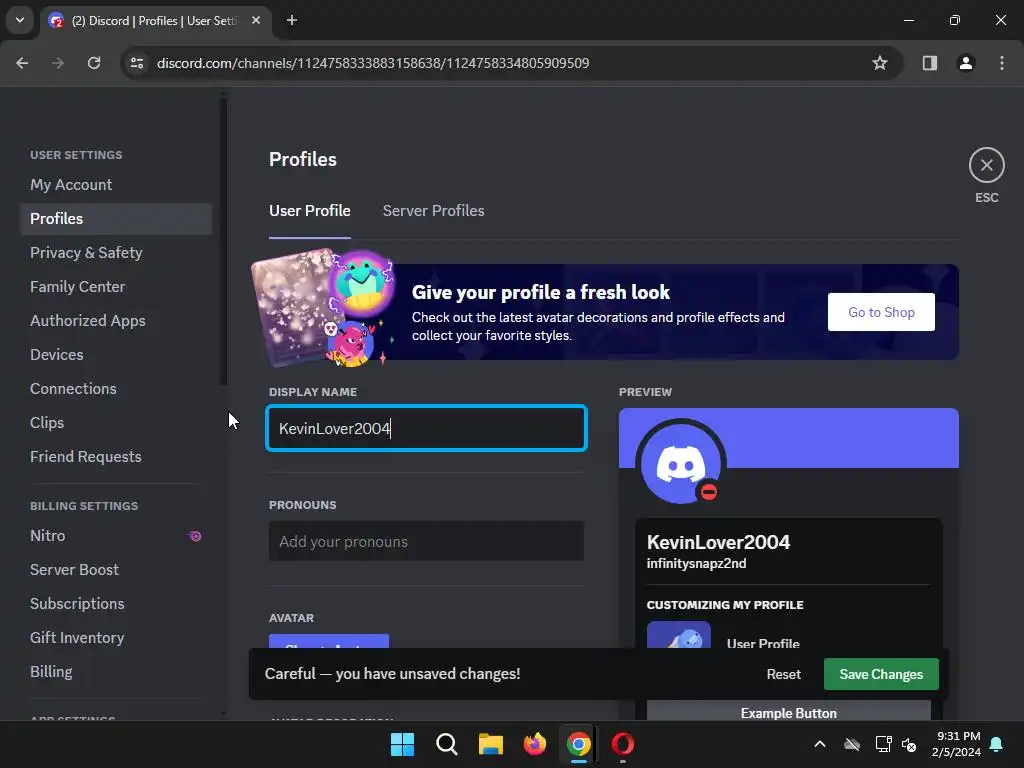Screen dimensions: 1024x768
Task: Open Nitro billing page
Action: point(116,536)
